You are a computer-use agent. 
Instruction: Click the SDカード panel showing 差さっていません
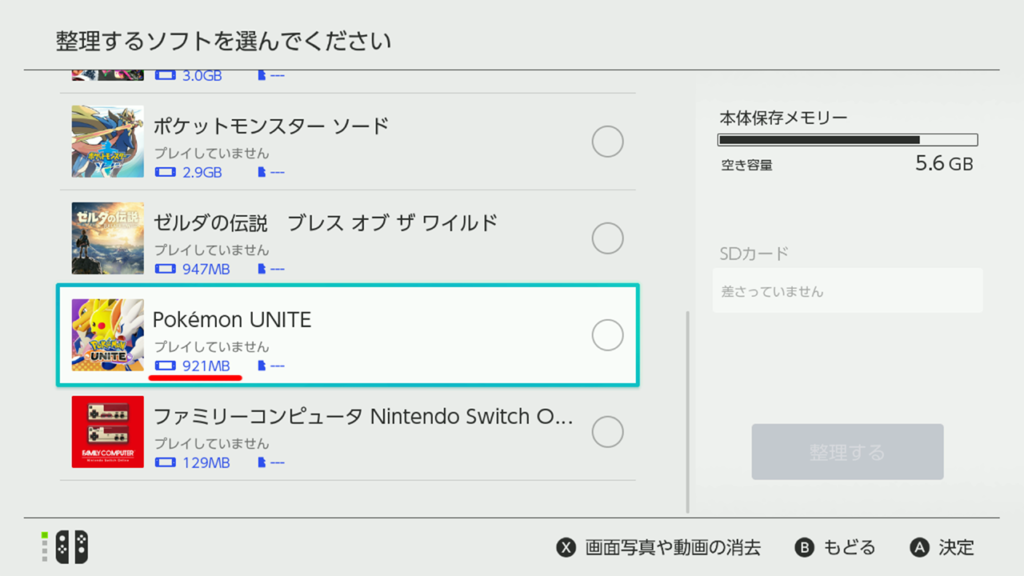click(846, 290)
